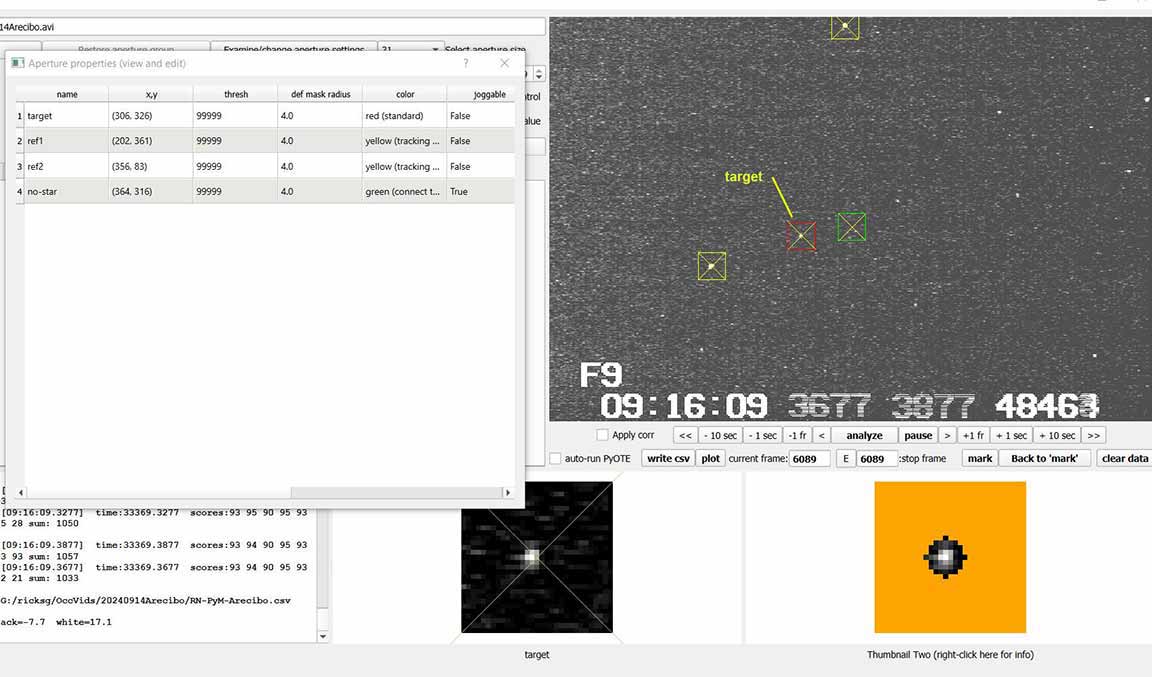The image size is (1152, 677).
Task: Click the analyze button
Action: pos(864,435)
